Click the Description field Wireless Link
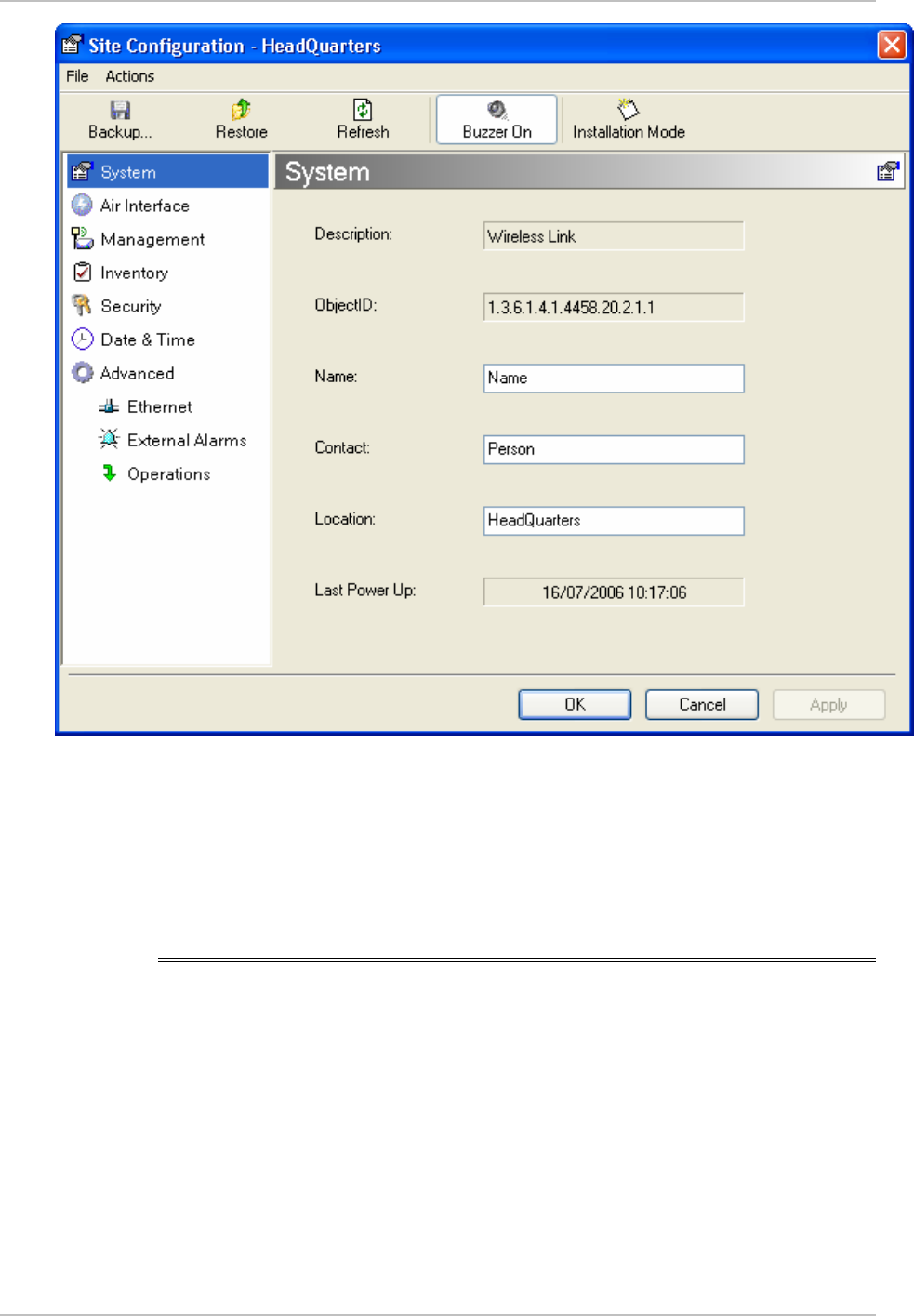This screenshot has height=1316, width=914. coord(614,235)
